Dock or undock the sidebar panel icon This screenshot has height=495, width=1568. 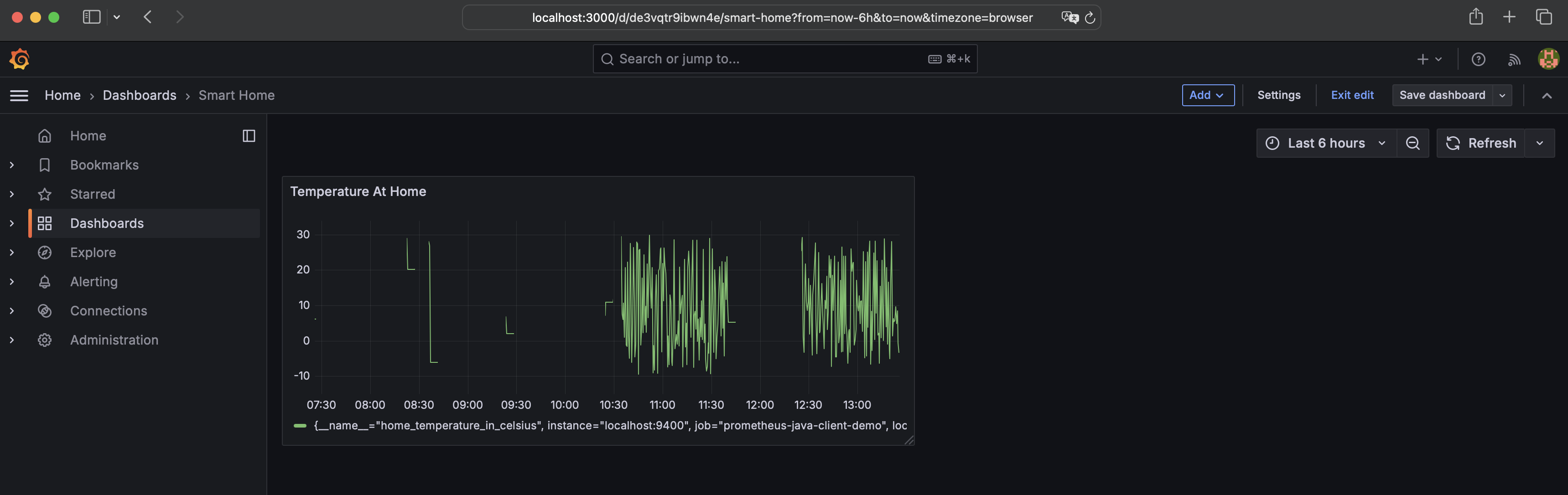pos(249,136)
